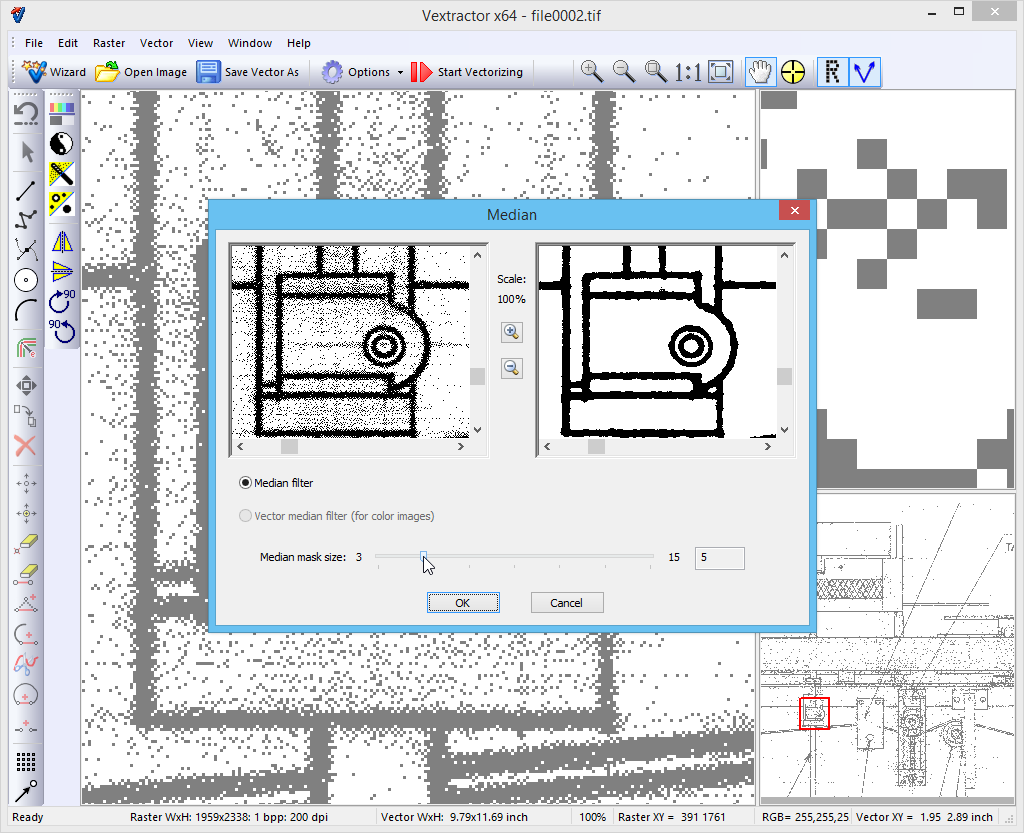The height and width of the screenshot is (833, 1024).
Task: Zoom in the Median preview scale
Action: tap(512, 332)
